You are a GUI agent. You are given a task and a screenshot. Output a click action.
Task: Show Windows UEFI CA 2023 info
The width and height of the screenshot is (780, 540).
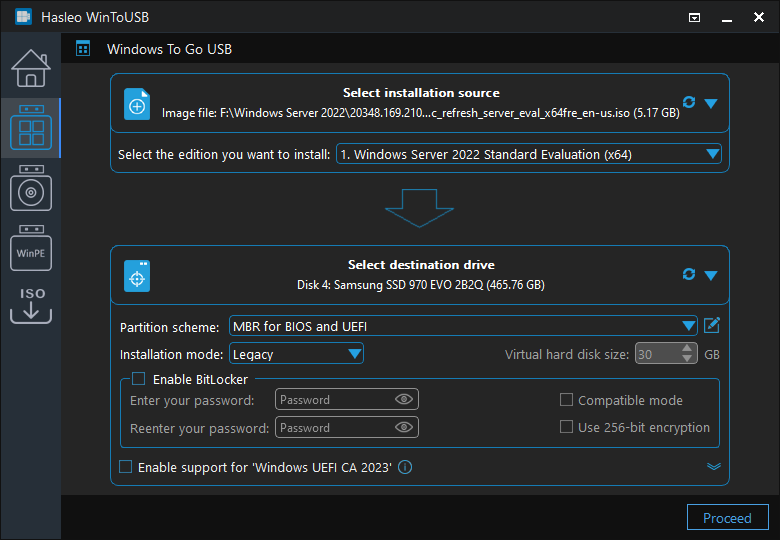coord(405,467)
